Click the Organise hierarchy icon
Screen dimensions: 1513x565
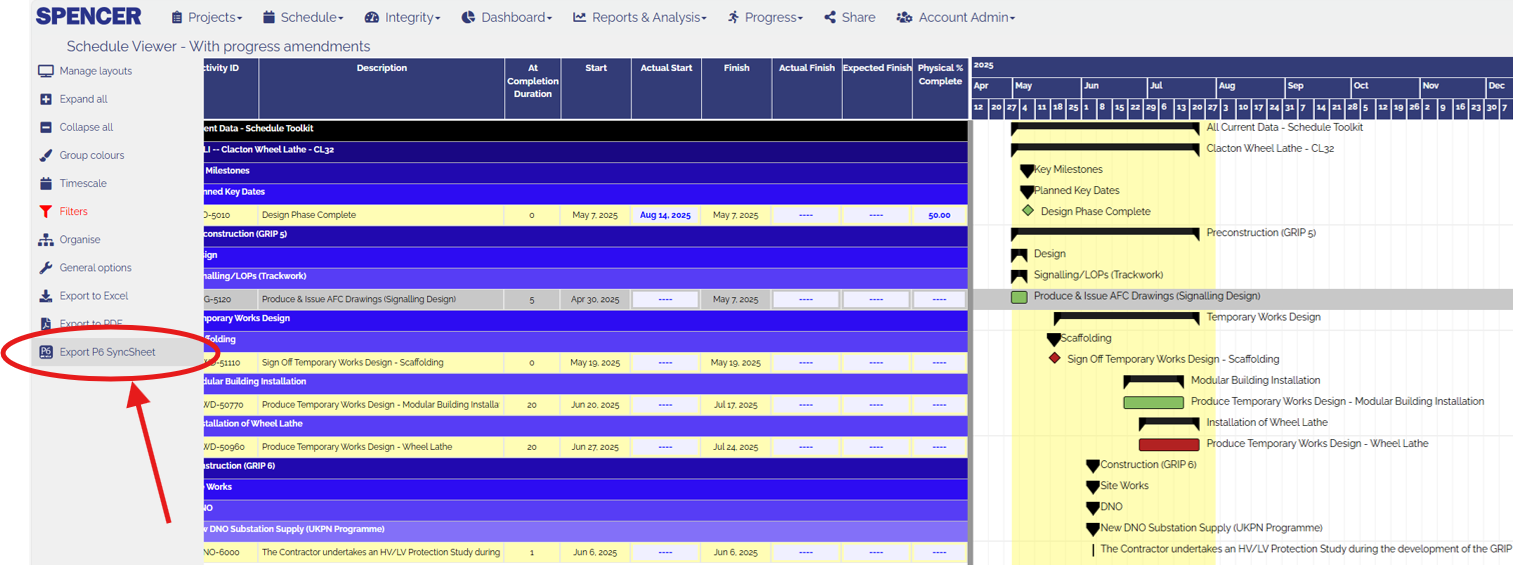[x=45, y=240]
